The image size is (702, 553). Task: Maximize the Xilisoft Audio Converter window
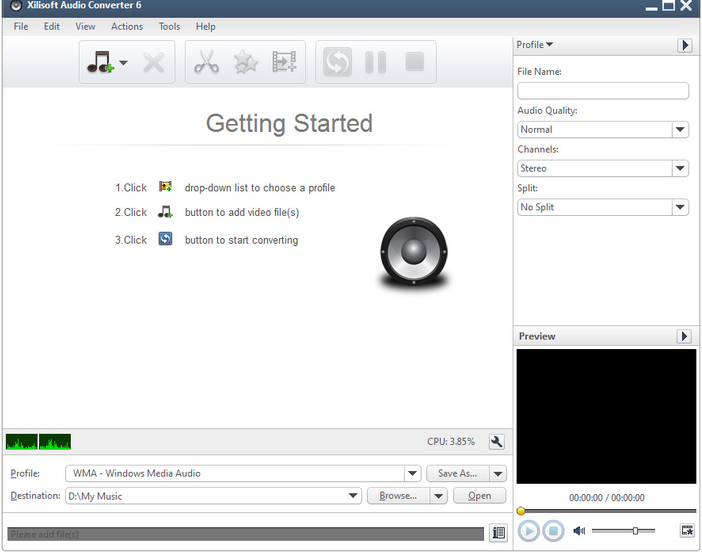click(x=668, y=5)
